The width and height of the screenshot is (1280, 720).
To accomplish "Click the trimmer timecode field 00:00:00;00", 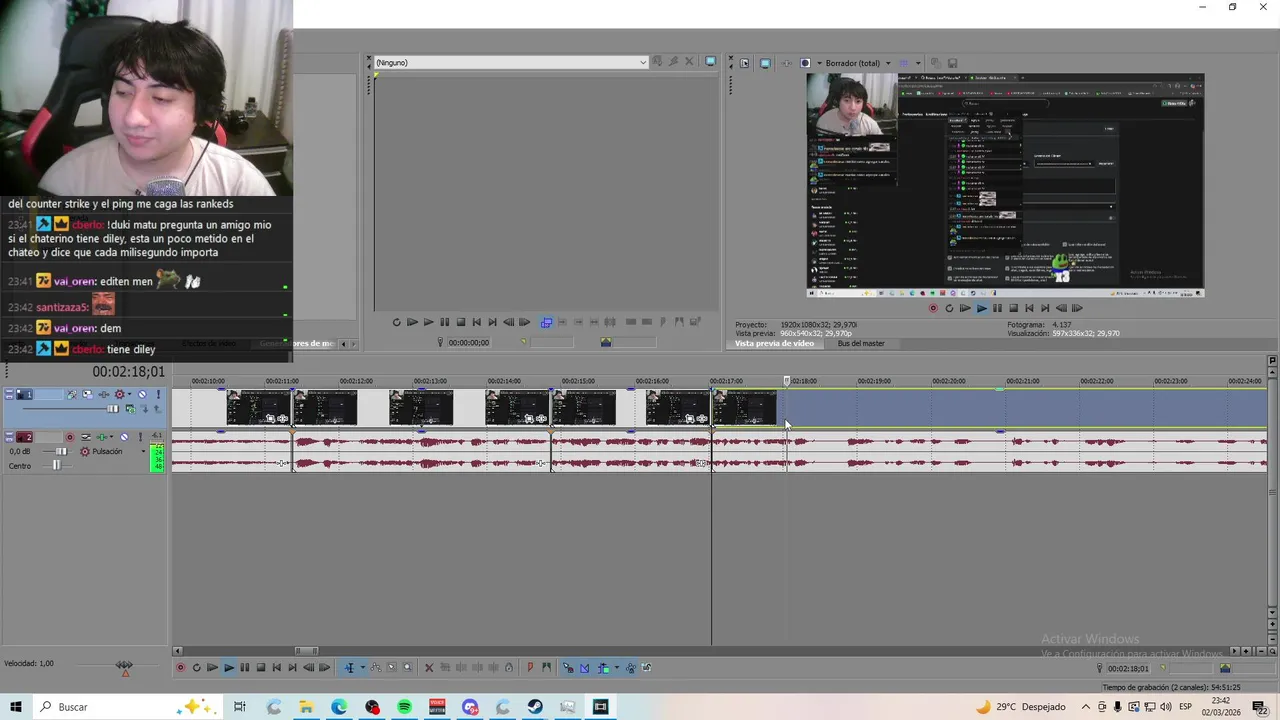I will tap(469, 342).
